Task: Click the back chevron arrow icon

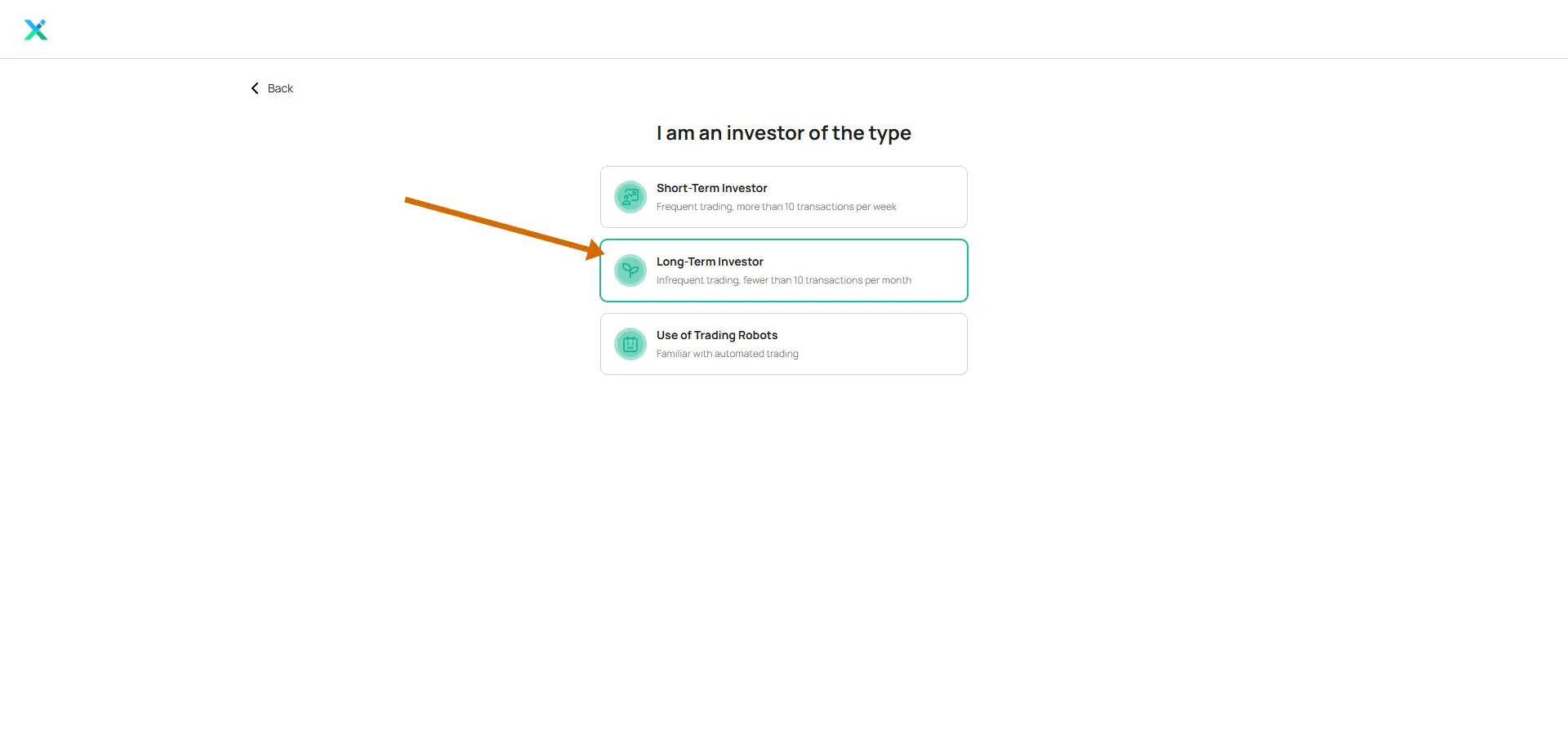Action: point(255,88)
